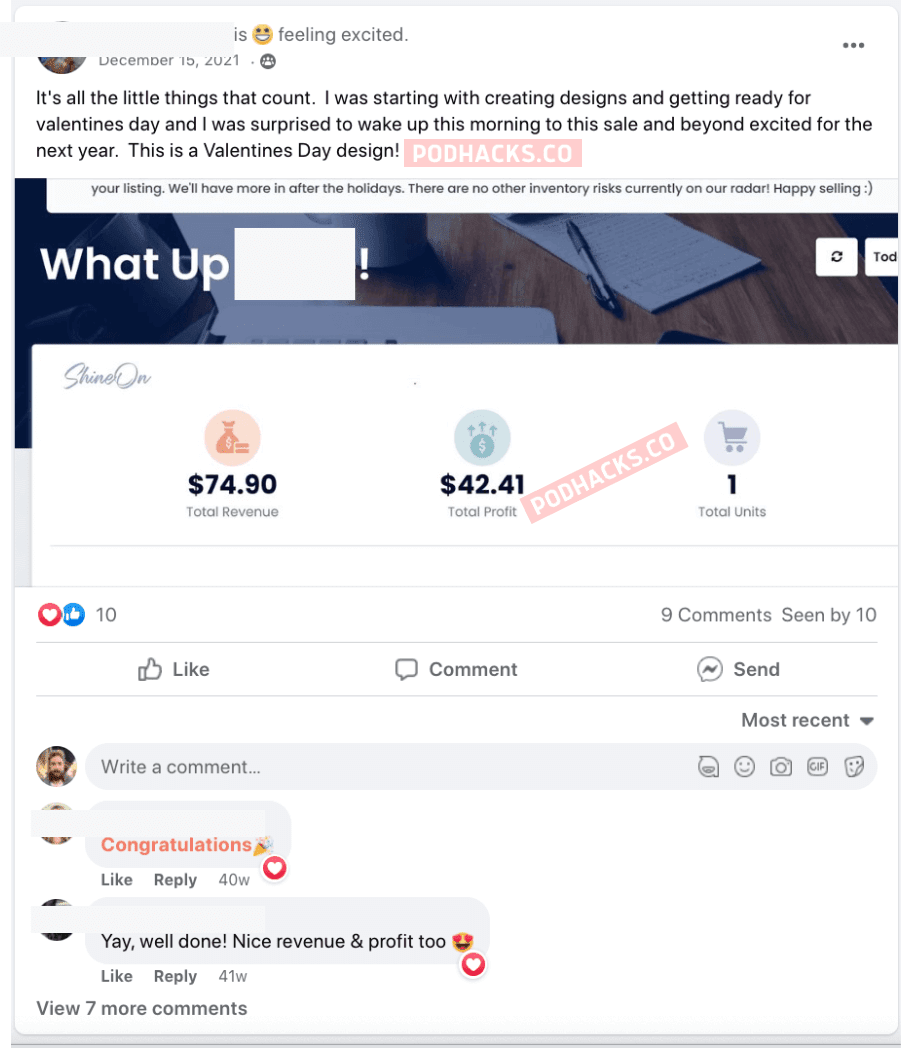The height and width of the screenshot is (1048, 912).
Task: Click the Total Profit dollar icon
Action: tap(482, 438)
